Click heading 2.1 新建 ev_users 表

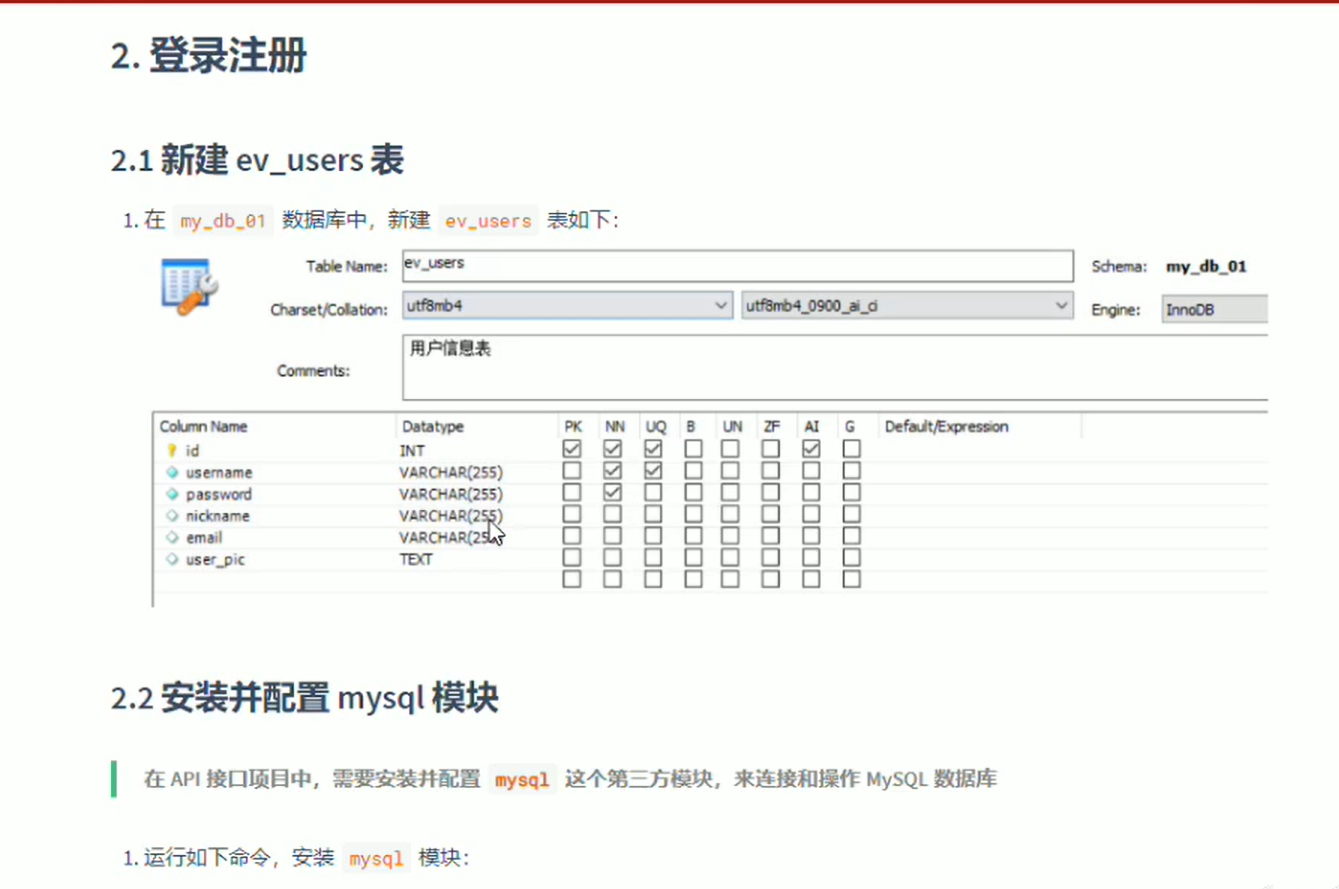click(x=257, y=161)
